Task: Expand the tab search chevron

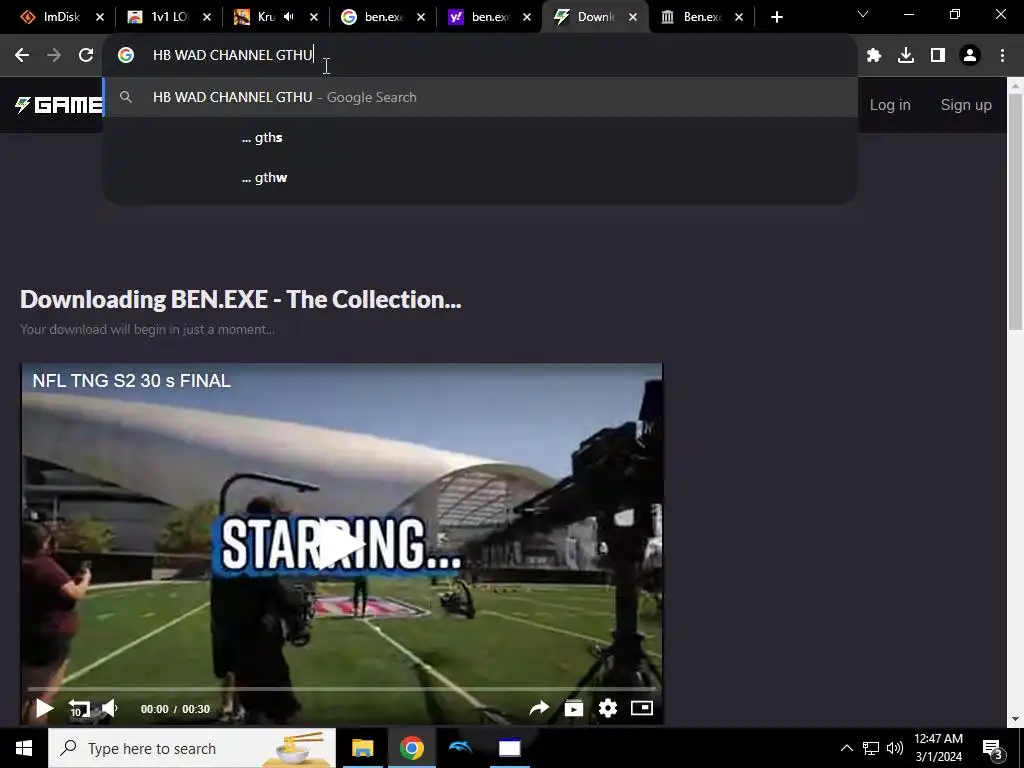Action: click(863, 14)
